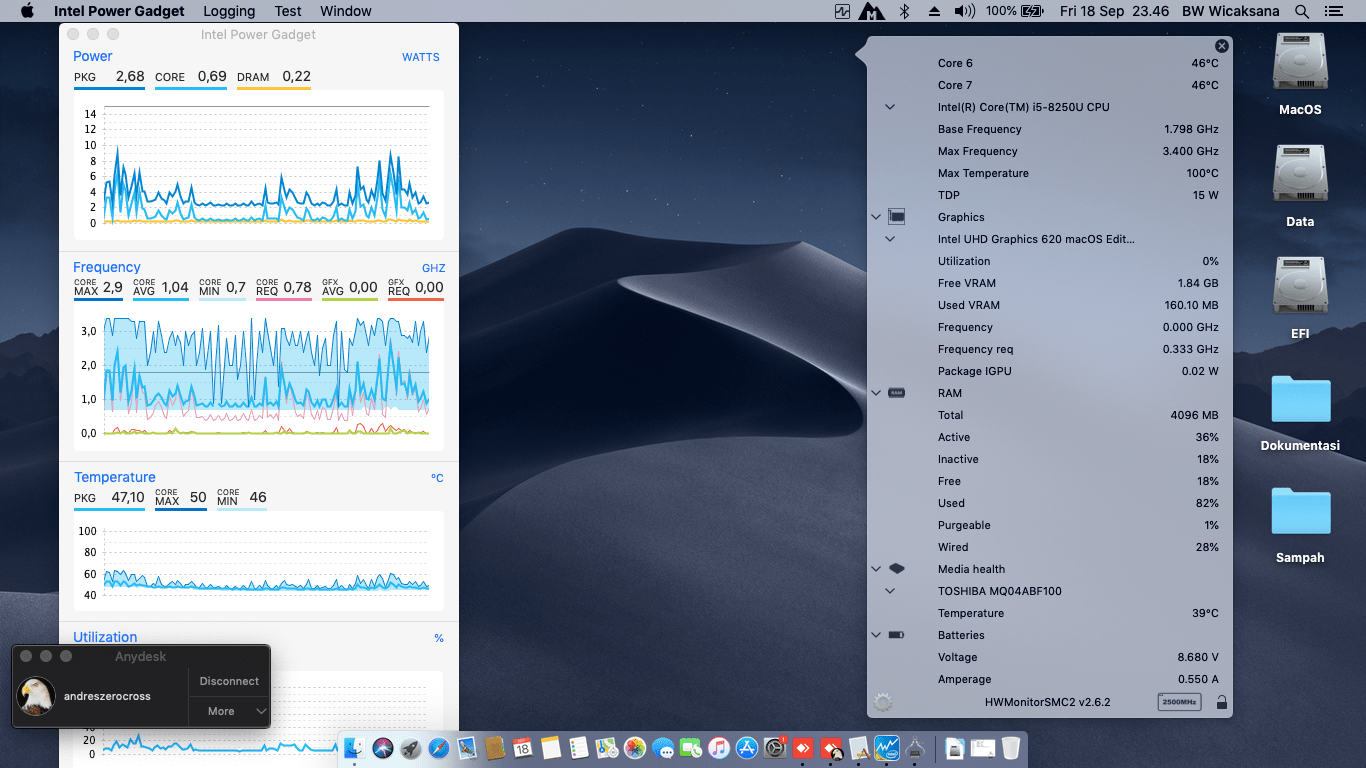Collapse the Media health section

pyautogui.click(x=876, y=569)
